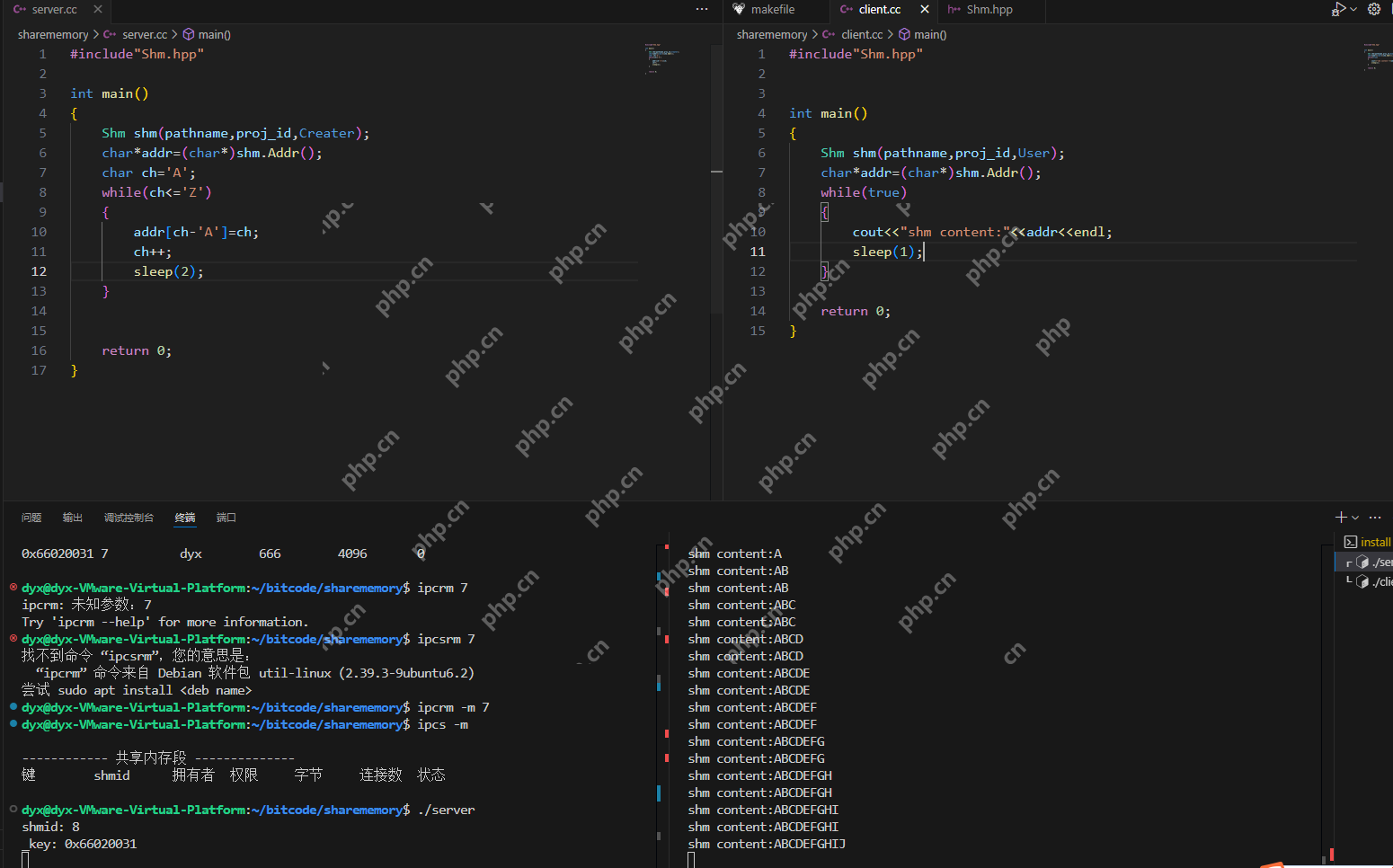Select the install terminal in list
Image resolution: width=1393 pixels, height=868 pixels.
[x=1366, y=542]
